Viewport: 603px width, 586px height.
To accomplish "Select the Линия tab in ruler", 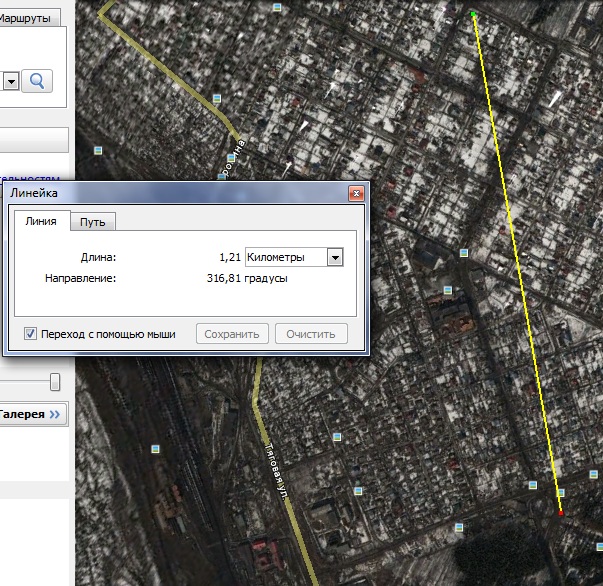I will 41,221.
